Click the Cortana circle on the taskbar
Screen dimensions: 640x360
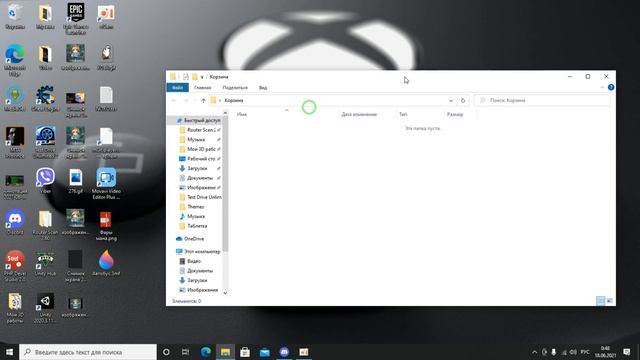pyautogui.click(x=166, y=352)
